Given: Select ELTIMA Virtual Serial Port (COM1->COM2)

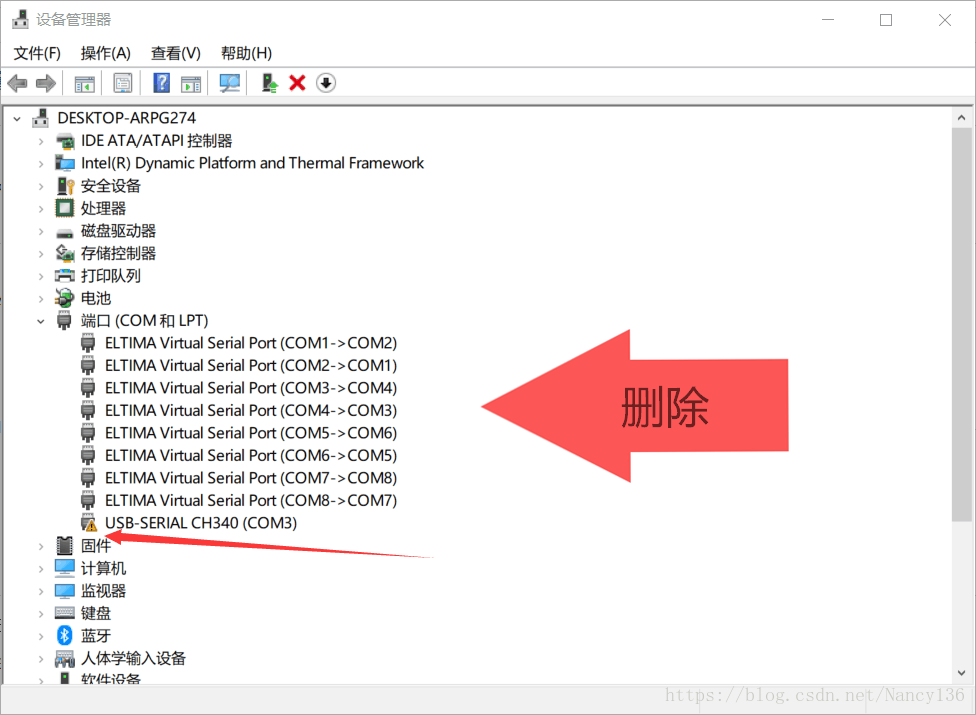Looking at the screenshot, I should click(x=251, y=343).
